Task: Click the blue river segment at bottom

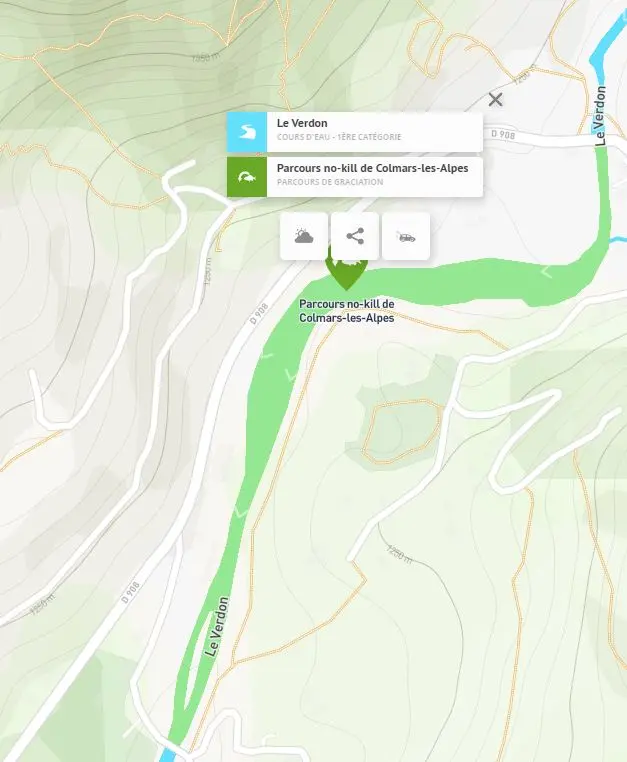Action: click(x=167, y=754)
